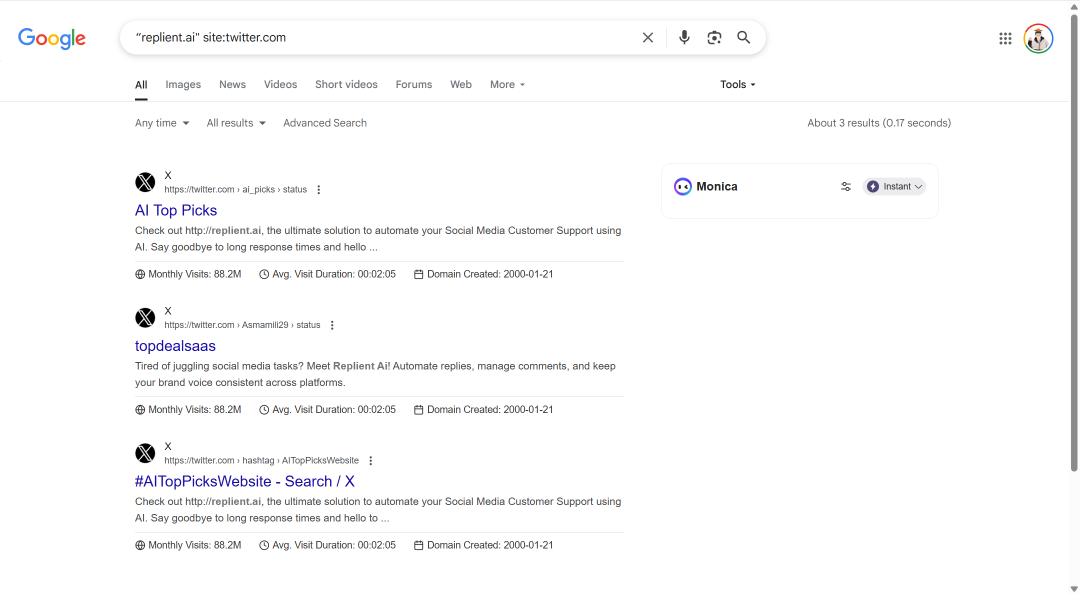This screenshot has width=1080, height=594.
Task: Click calendar icon in #AITopPicksWebsite result stats
Action: coord(418,545)
